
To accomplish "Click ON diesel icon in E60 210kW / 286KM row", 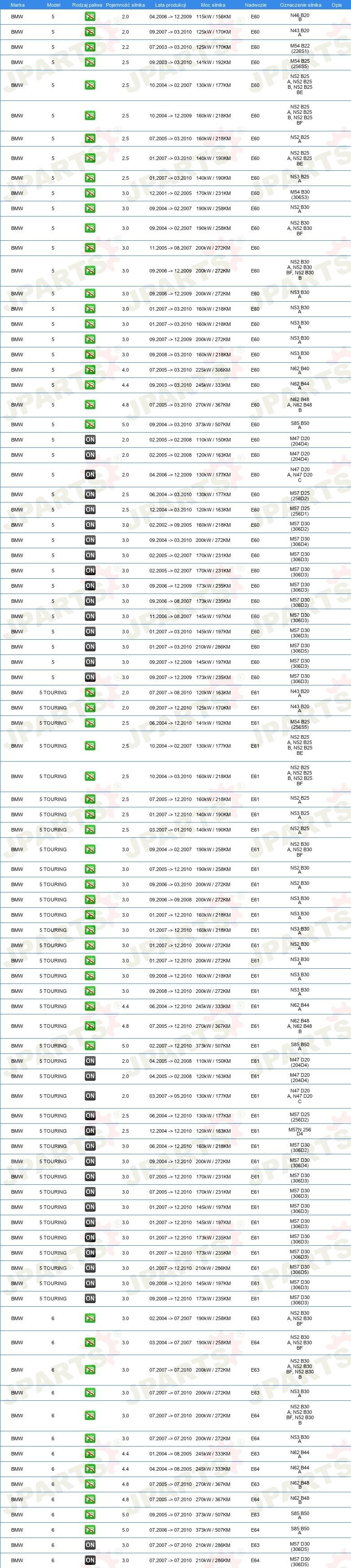I will (x=90, y=647).
